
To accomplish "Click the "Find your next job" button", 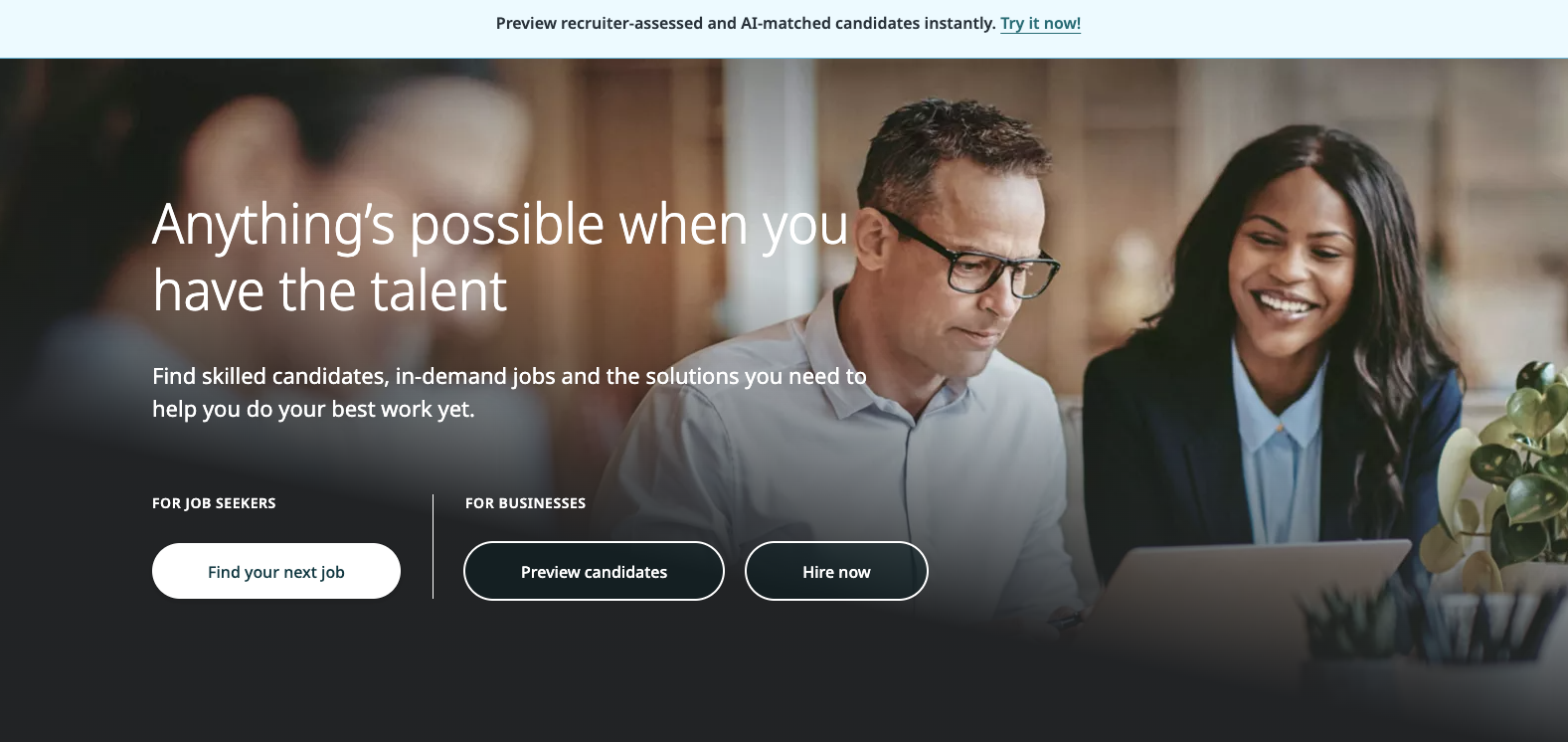I will pos(276,571).
